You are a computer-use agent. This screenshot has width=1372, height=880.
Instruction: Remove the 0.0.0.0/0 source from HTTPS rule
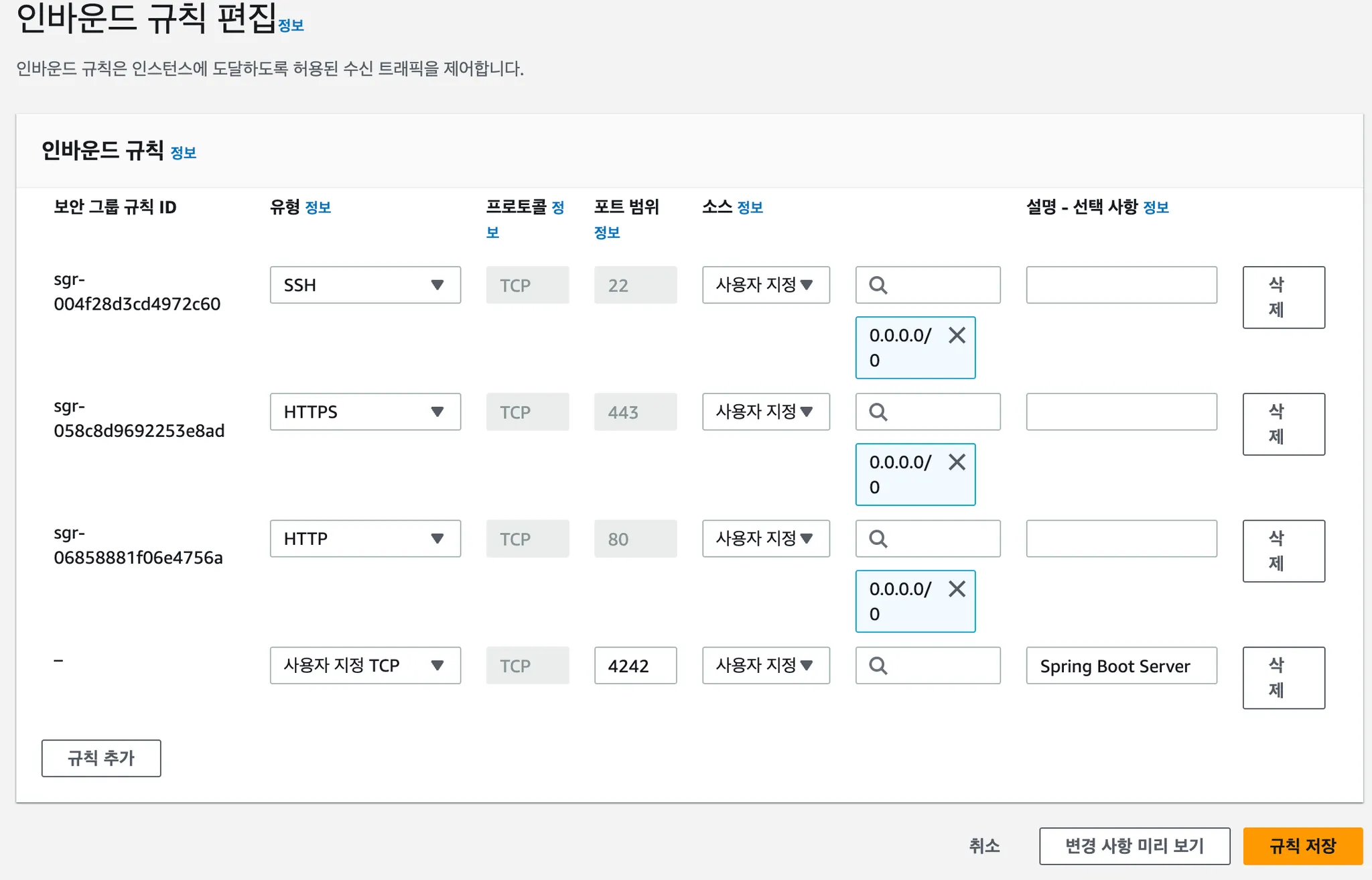click(957, 462)
